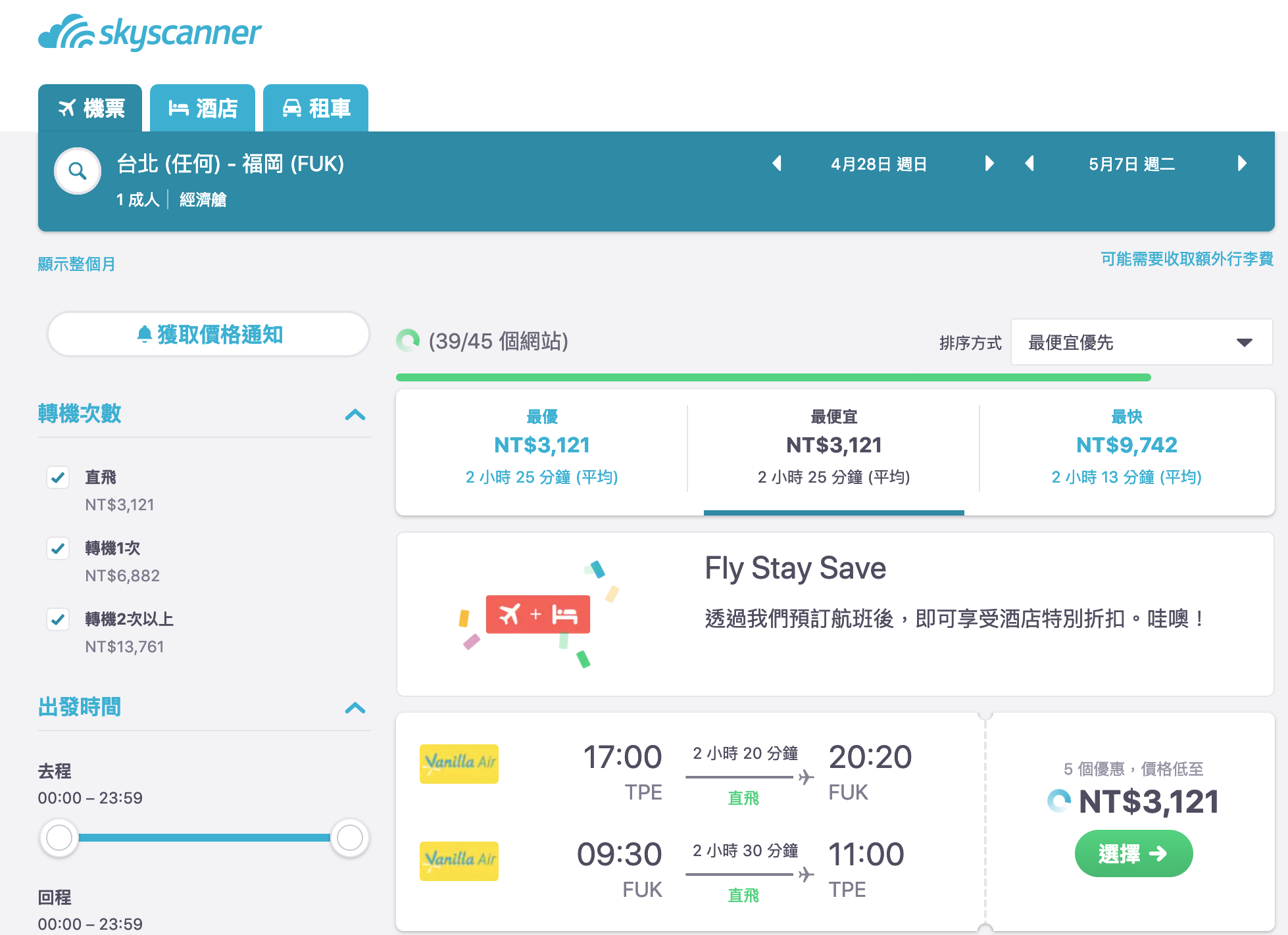Uncheck the 轉機2次以上 checkbox
Viewport: 1288px width, 935px height.
click(x=58, y=619)
